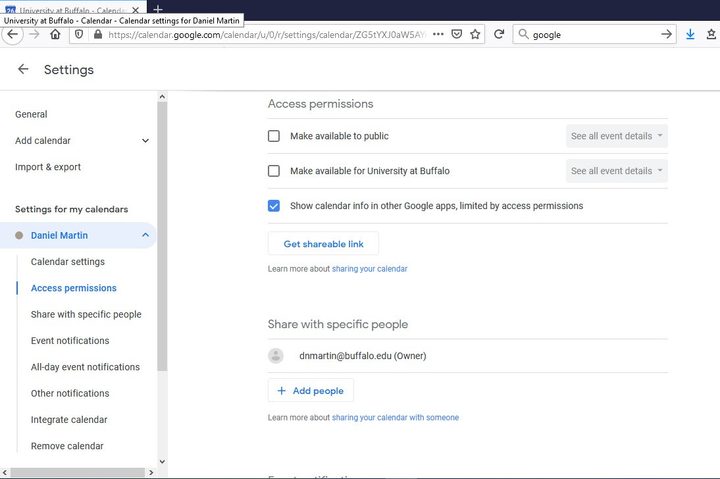
Task: Click the Access permissions section heading
Action: click(321, 104)
